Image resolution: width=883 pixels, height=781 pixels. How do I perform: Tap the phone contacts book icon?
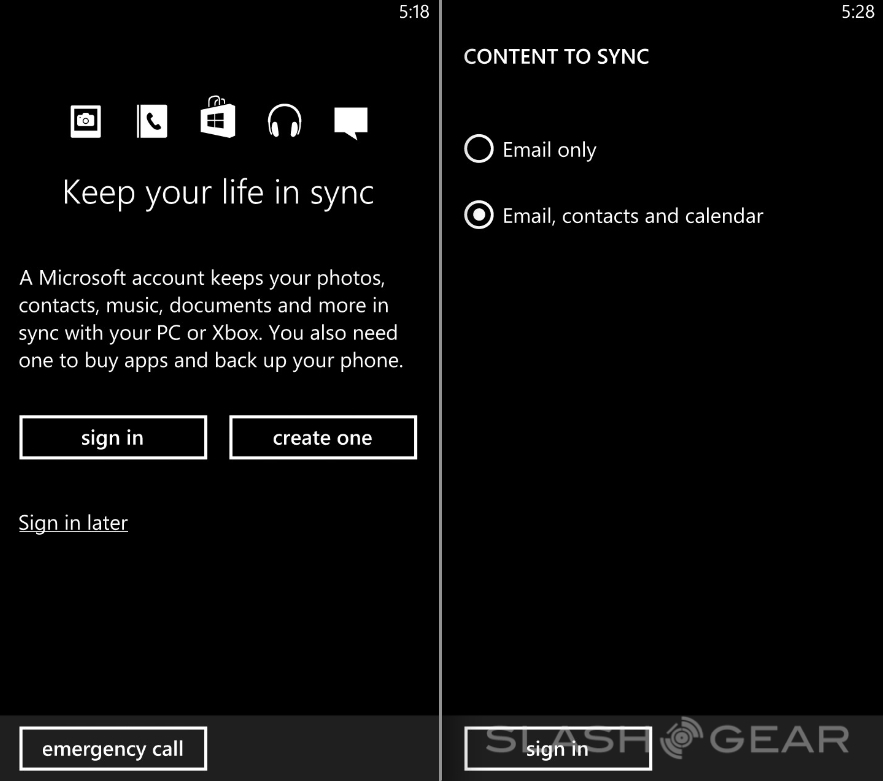click(x=152, y=121)
